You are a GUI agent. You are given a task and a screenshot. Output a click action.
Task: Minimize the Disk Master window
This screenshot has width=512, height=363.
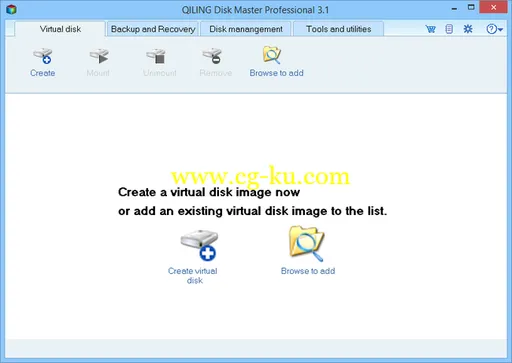tap(454, 8)
